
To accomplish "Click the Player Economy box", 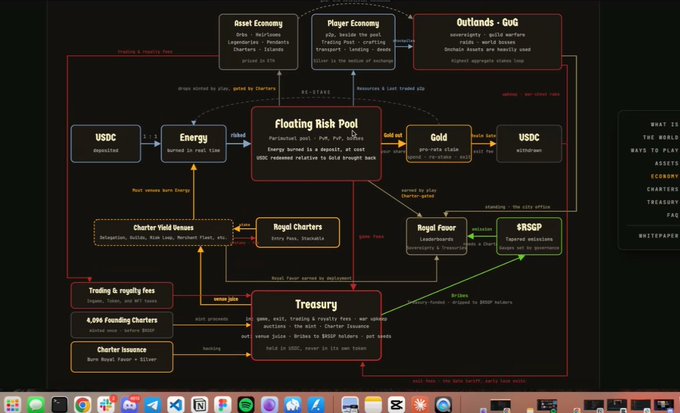I will coord(353,42).
